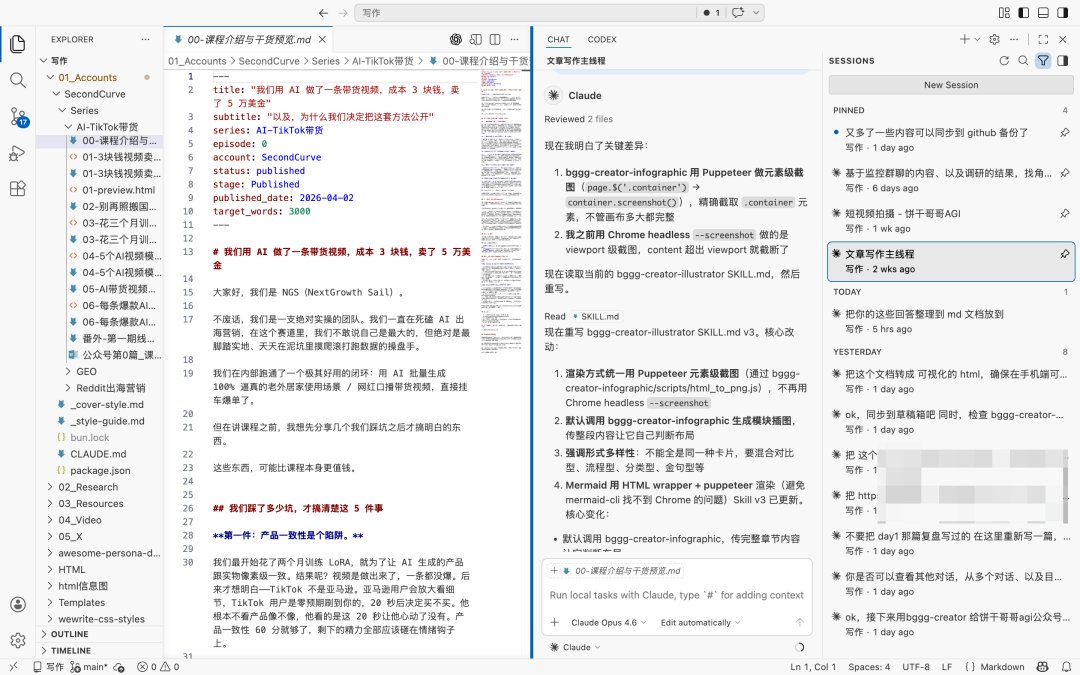This screenshot has width=1080, height=675.
Task: Open Run and Debug view
Action: pos(18,153)
